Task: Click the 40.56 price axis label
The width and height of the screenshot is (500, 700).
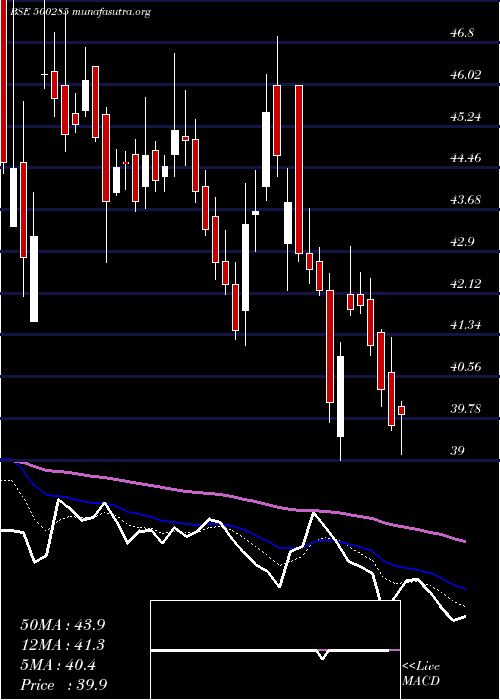Action: click(x=466, y=367)
